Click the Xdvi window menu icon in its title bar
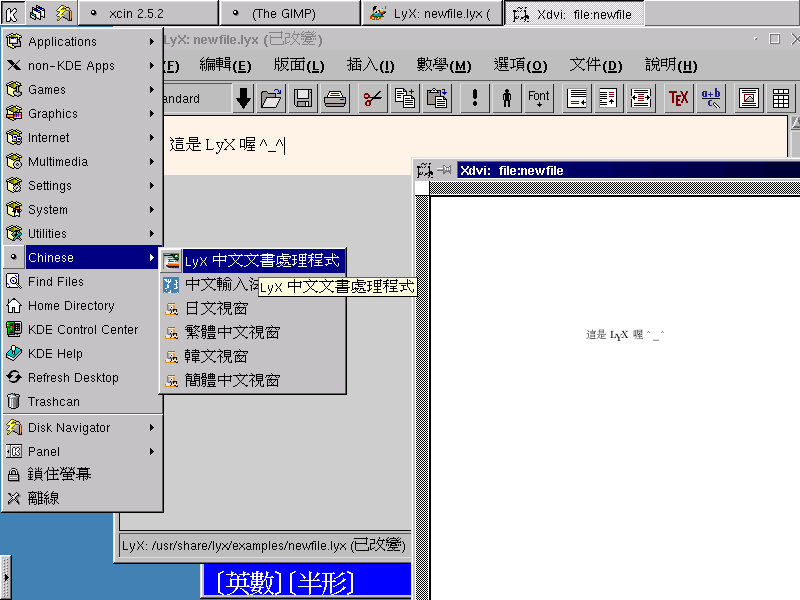Screen dimensions: 800x600 click(x=424, y=170)
